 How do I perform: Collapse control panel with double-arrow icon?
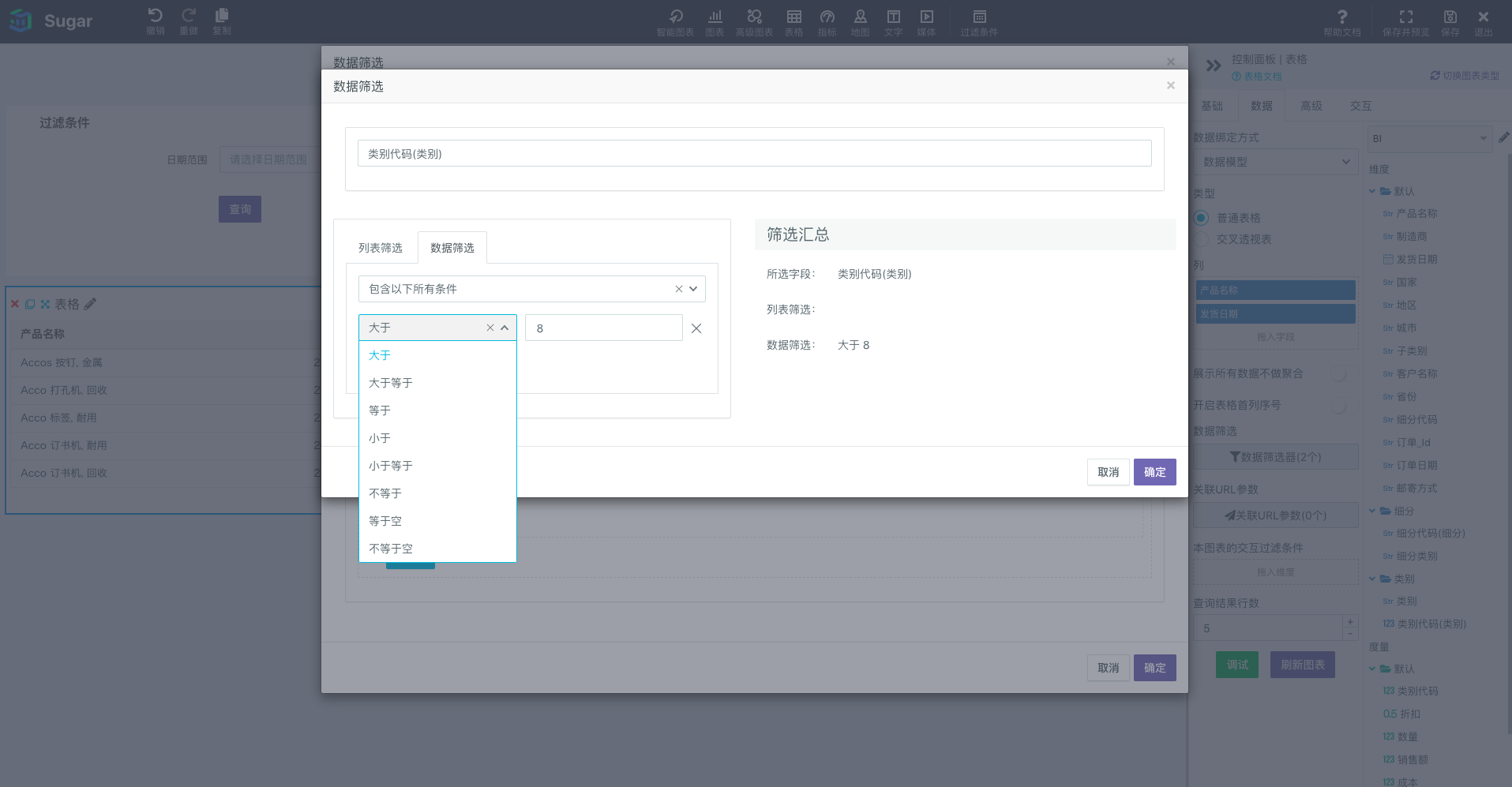click(x=1214, y=66)
